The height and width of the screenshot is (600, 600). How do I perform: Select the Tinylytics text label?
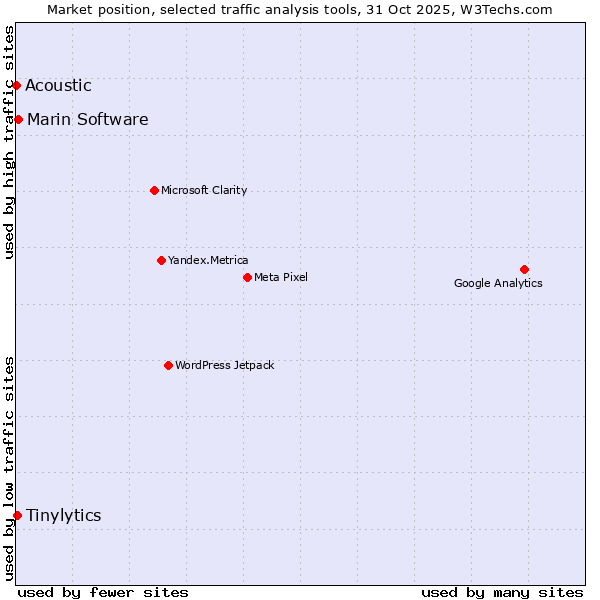click(x=63, y=515)
